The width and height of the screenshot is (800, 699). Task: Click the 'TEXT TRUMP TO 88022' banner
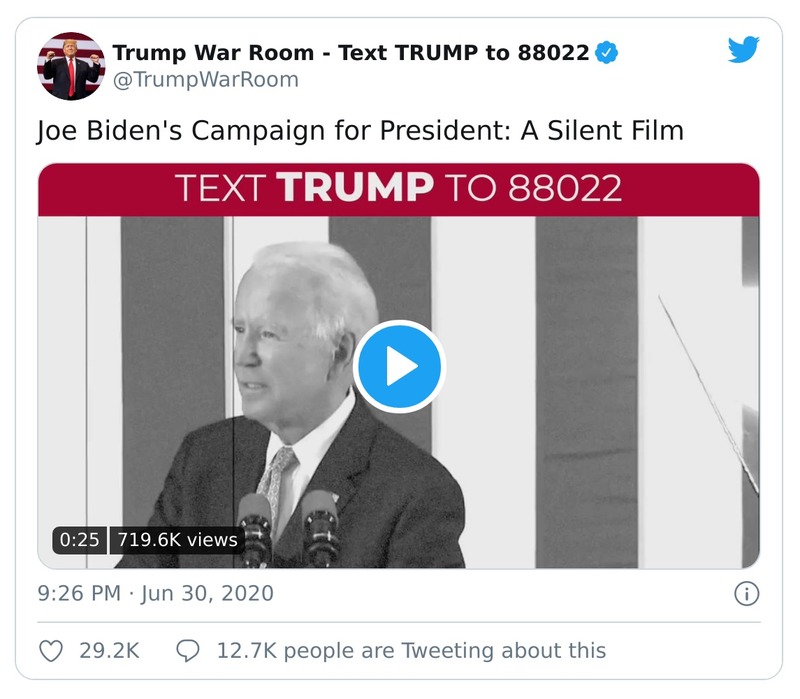400,188
